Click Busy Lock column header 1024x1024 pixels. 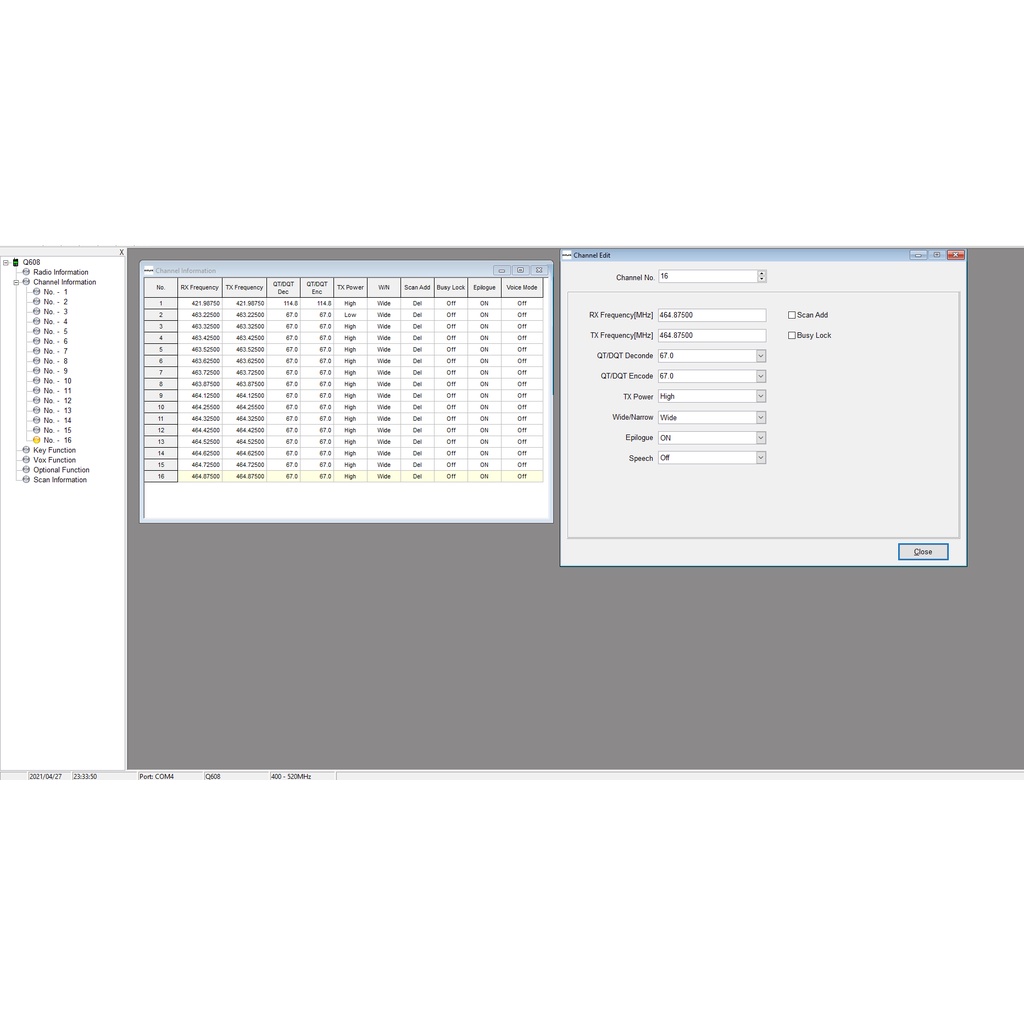point(451,287)
